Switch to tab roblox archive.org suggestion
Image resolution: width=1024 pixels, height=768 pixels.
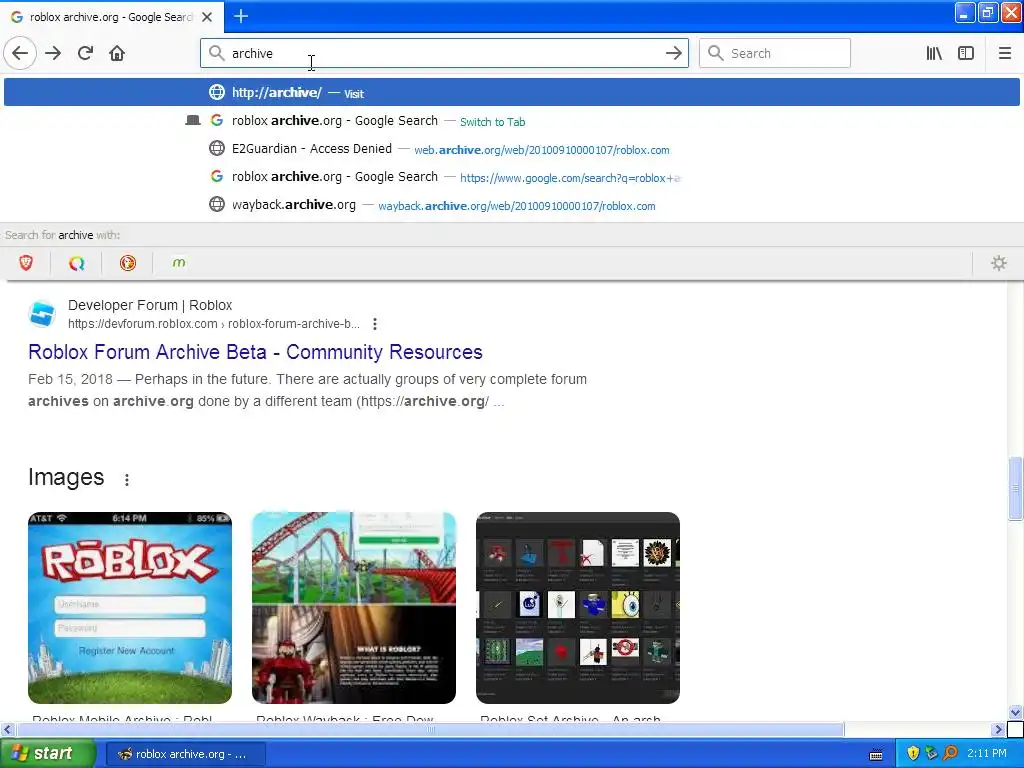point(512,121)
